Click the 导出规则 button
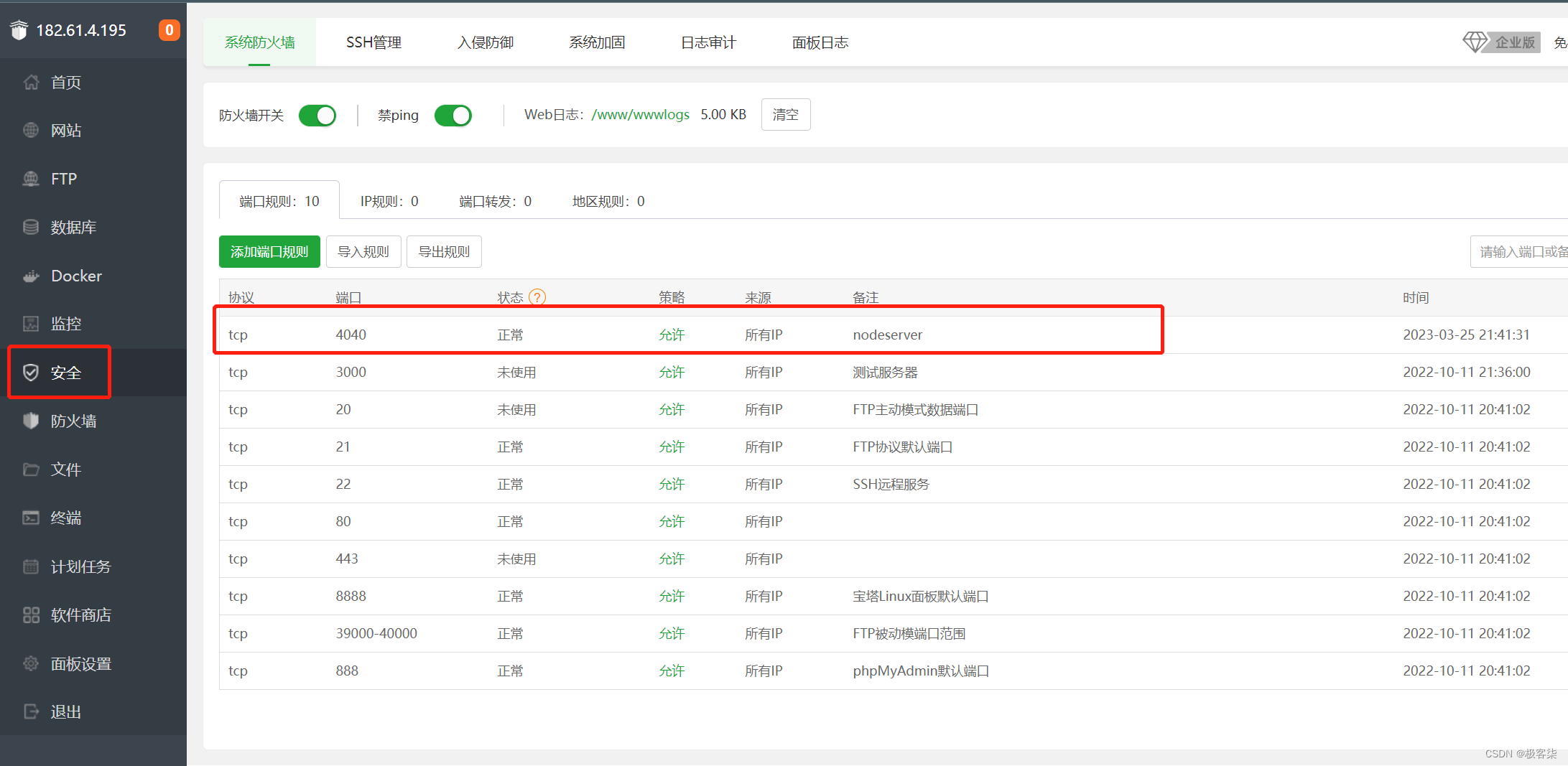The image size is (1568, 766). [444, 252]
